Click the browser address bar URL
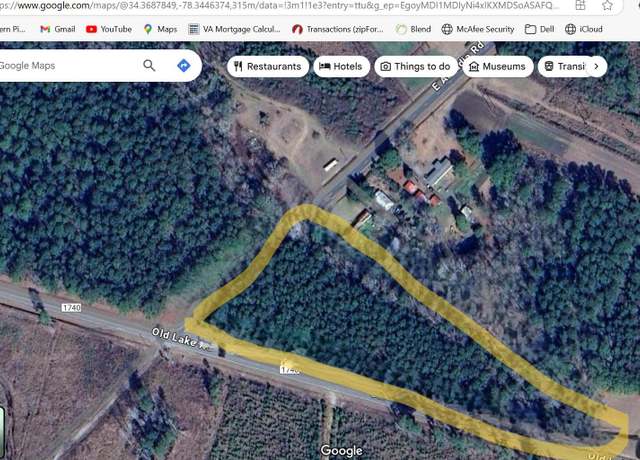Viewport: 640px width, 460px height. [x=280, y=5]
